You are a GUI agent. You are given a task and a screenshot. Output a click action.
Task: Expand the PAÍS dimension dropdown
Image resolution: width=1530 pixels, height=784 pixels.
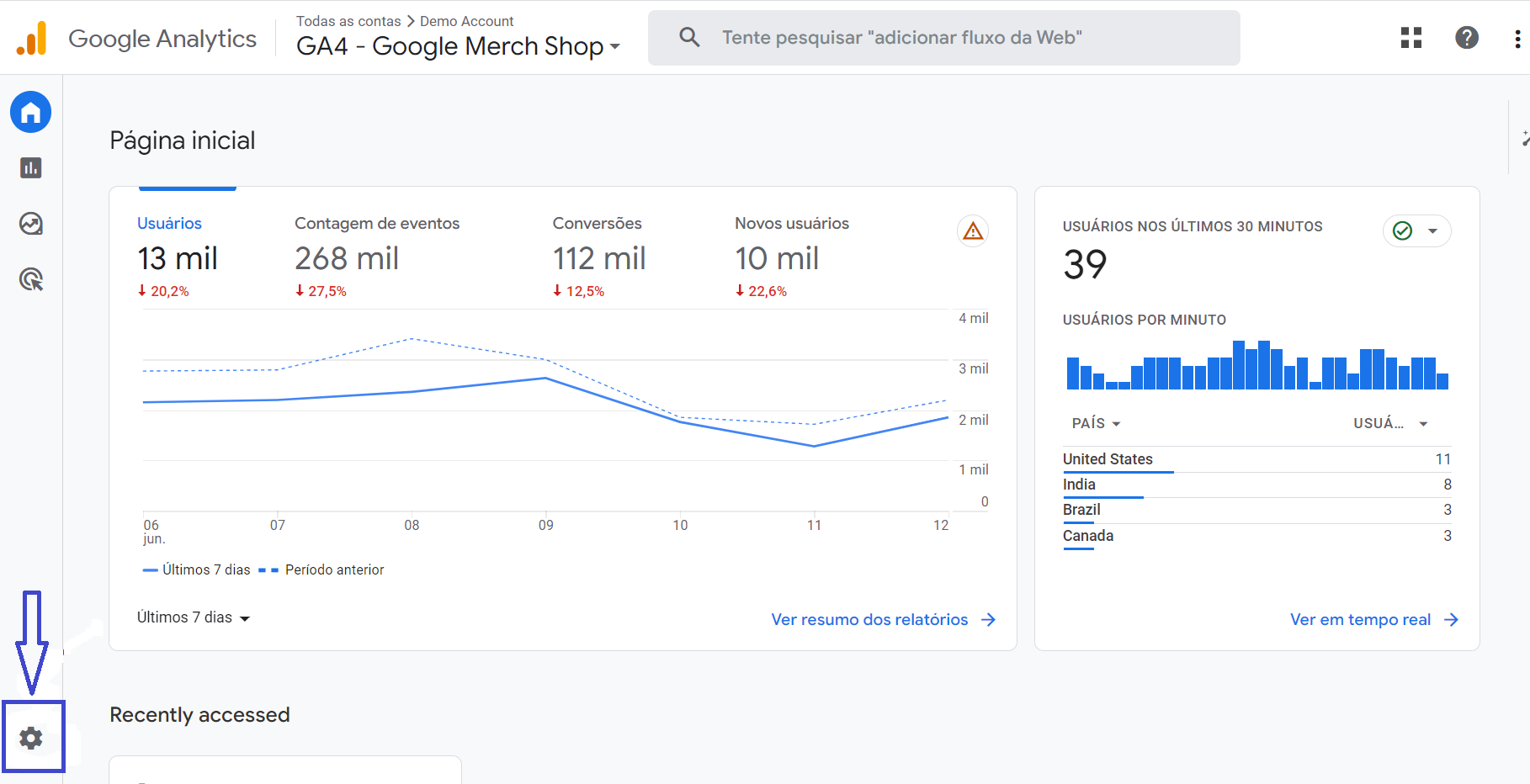click(1096, 423)
